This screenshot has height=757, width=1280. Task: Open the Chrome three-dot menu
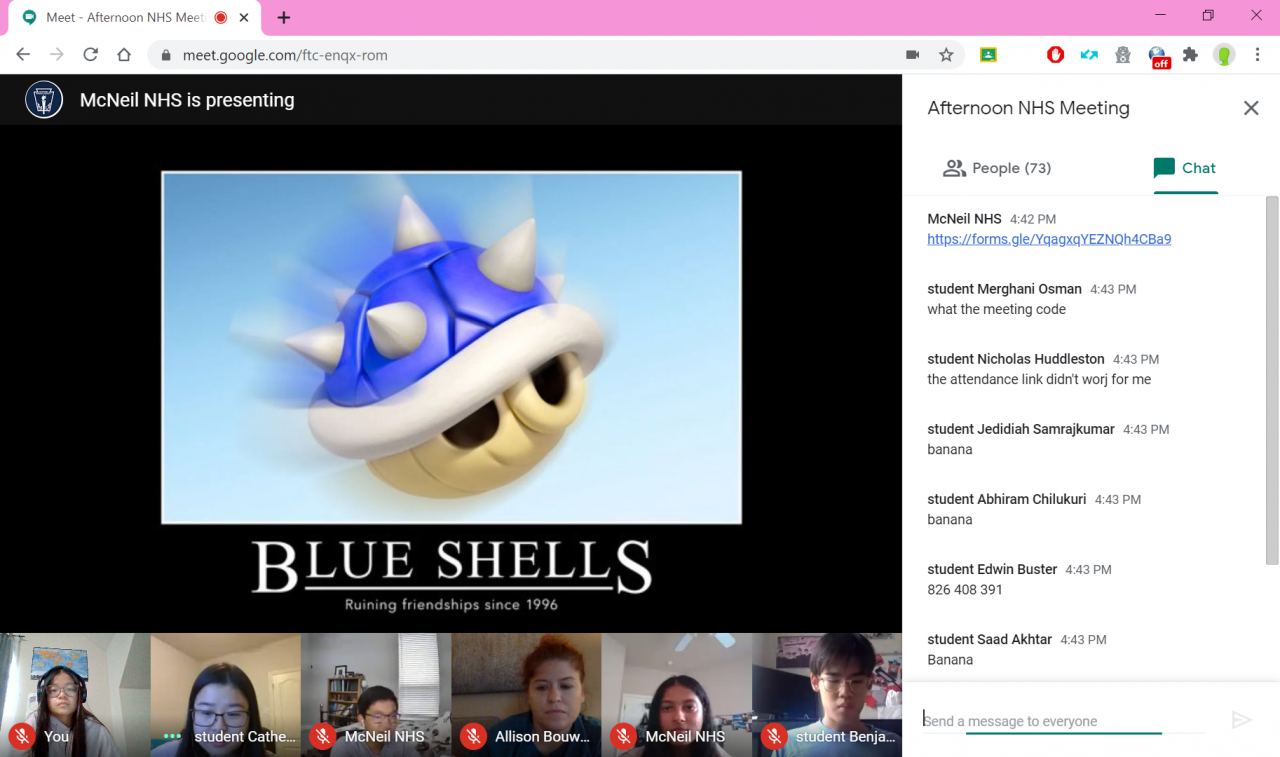click(1257, 55)
